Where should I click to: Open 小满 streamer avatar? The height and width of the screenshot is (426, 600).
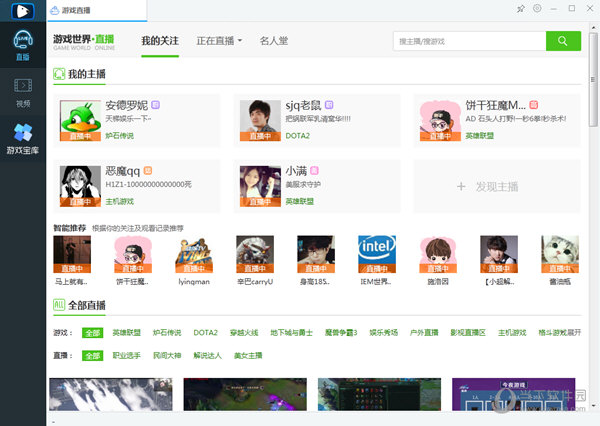(260, 186)
